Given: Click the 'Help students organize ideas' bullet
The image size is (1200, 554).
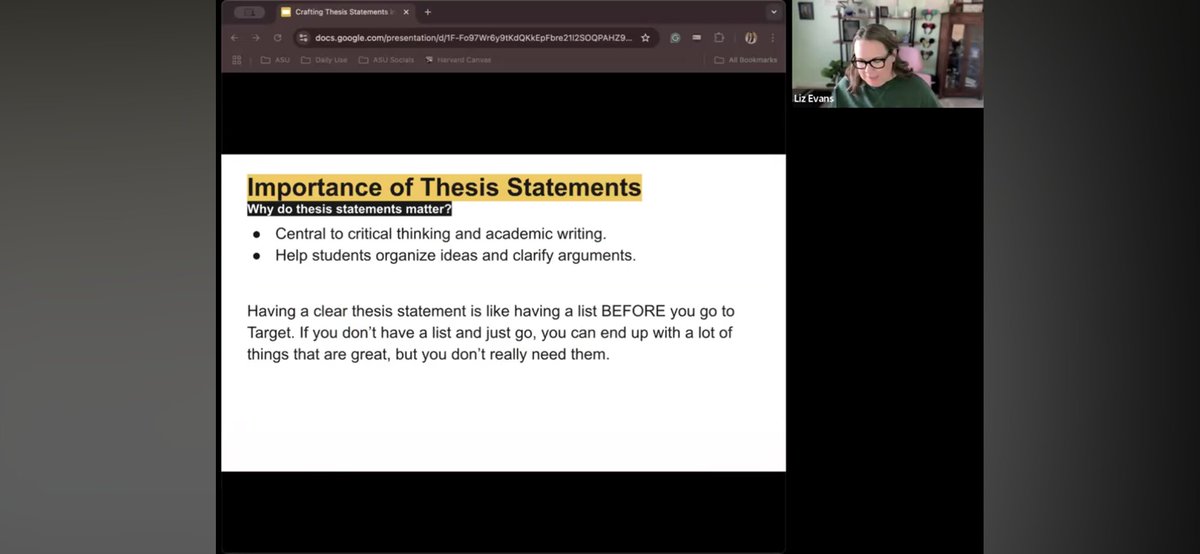Looking at the screenshot, I should click(456, 255).
